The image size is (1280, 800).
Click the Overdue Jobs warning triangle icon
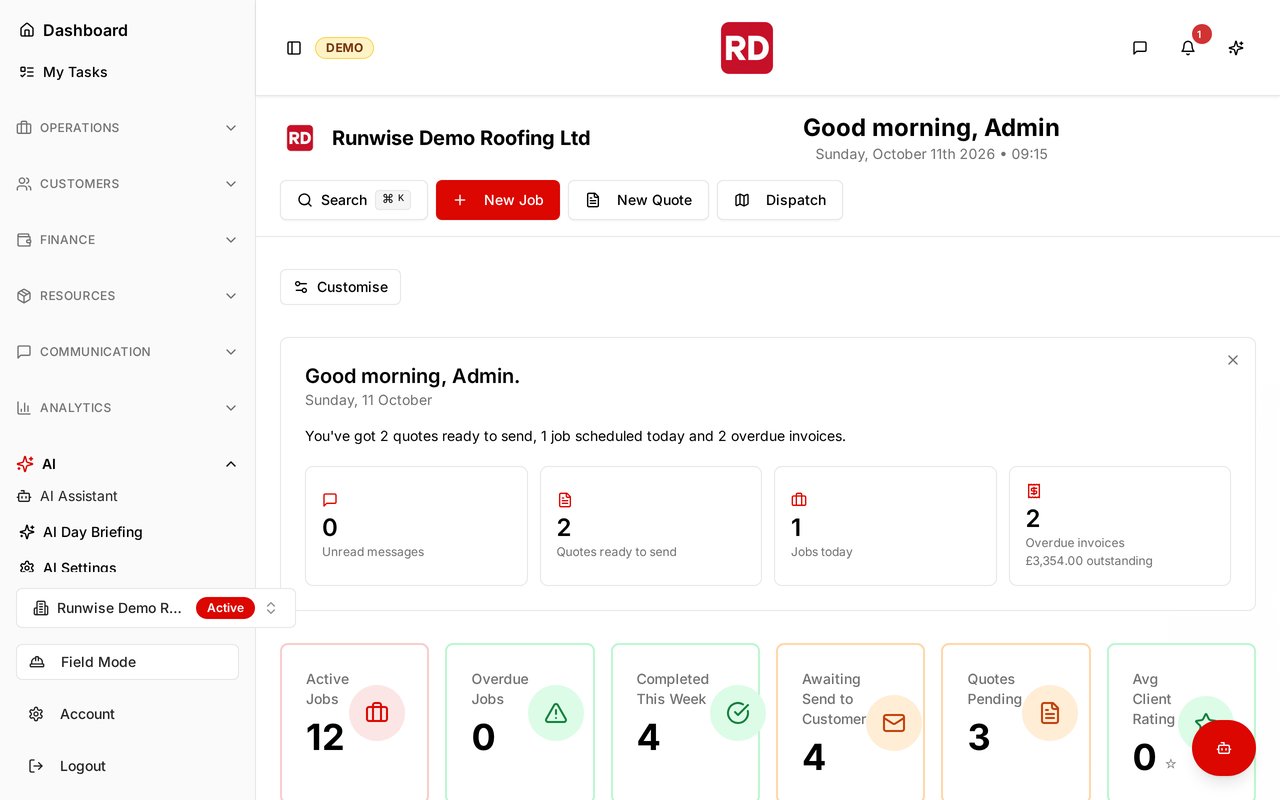[x=556, y=713]
